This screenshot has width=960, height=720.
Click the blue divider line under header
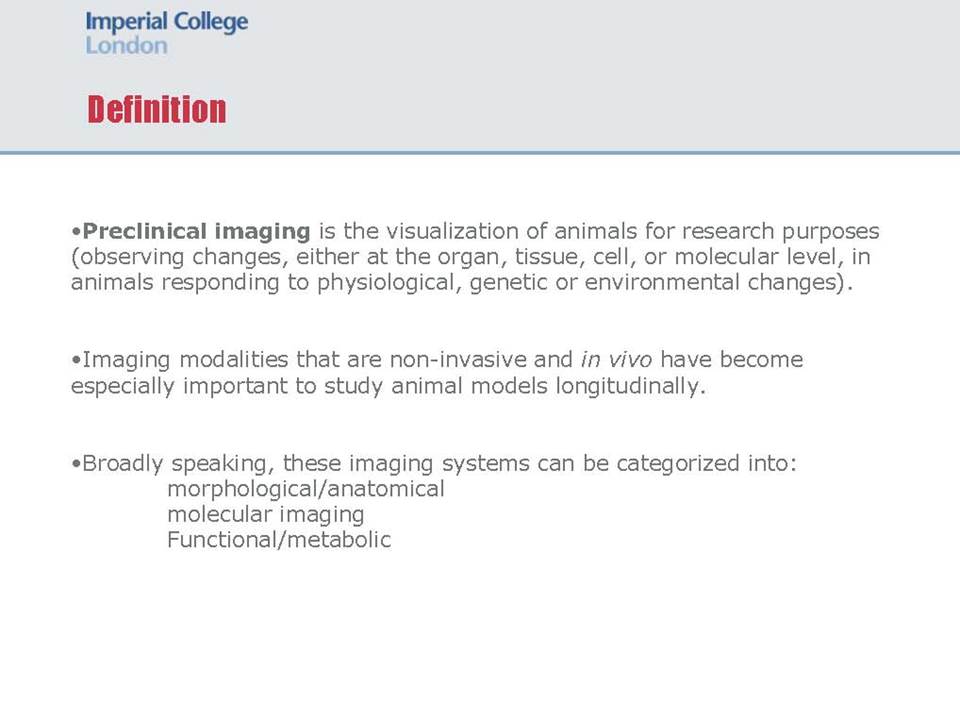(480, 152)
